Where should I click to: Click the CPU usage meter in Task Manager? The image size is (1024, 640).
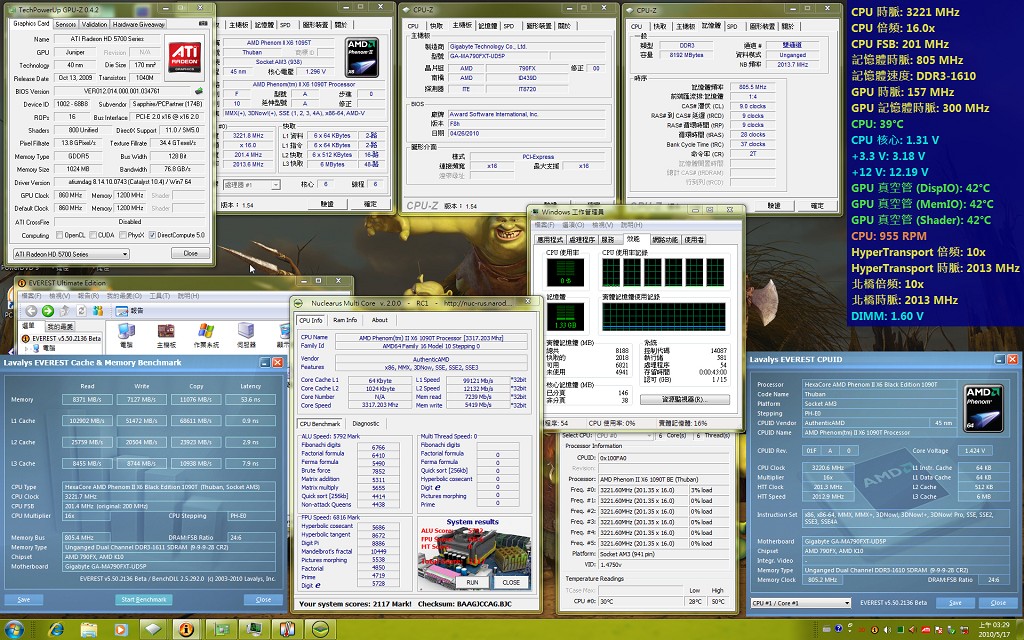[x=565, y=272]
